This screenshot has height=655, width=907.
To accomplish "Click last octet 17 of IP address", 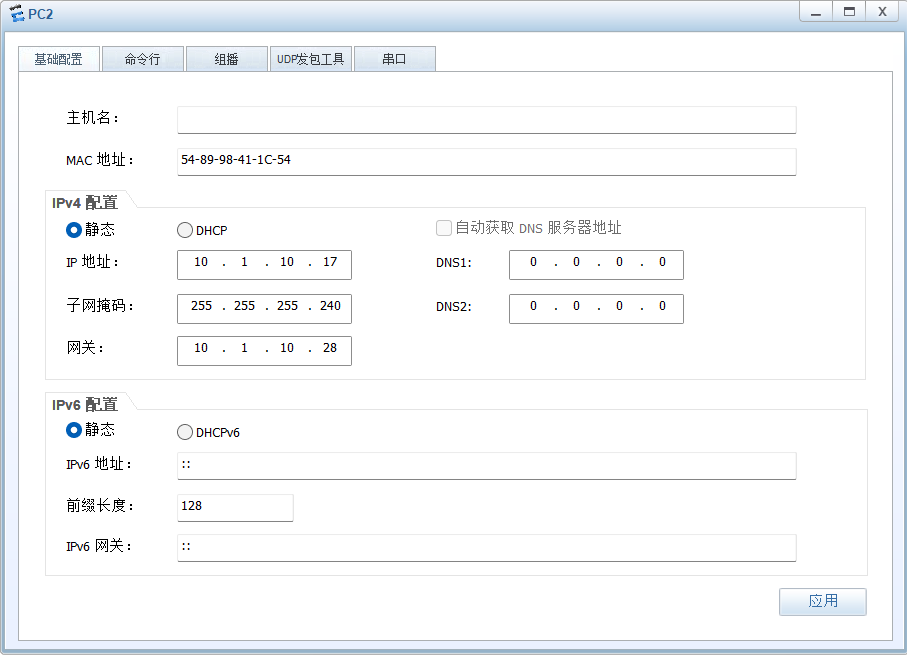I will (x=330, y=262).
